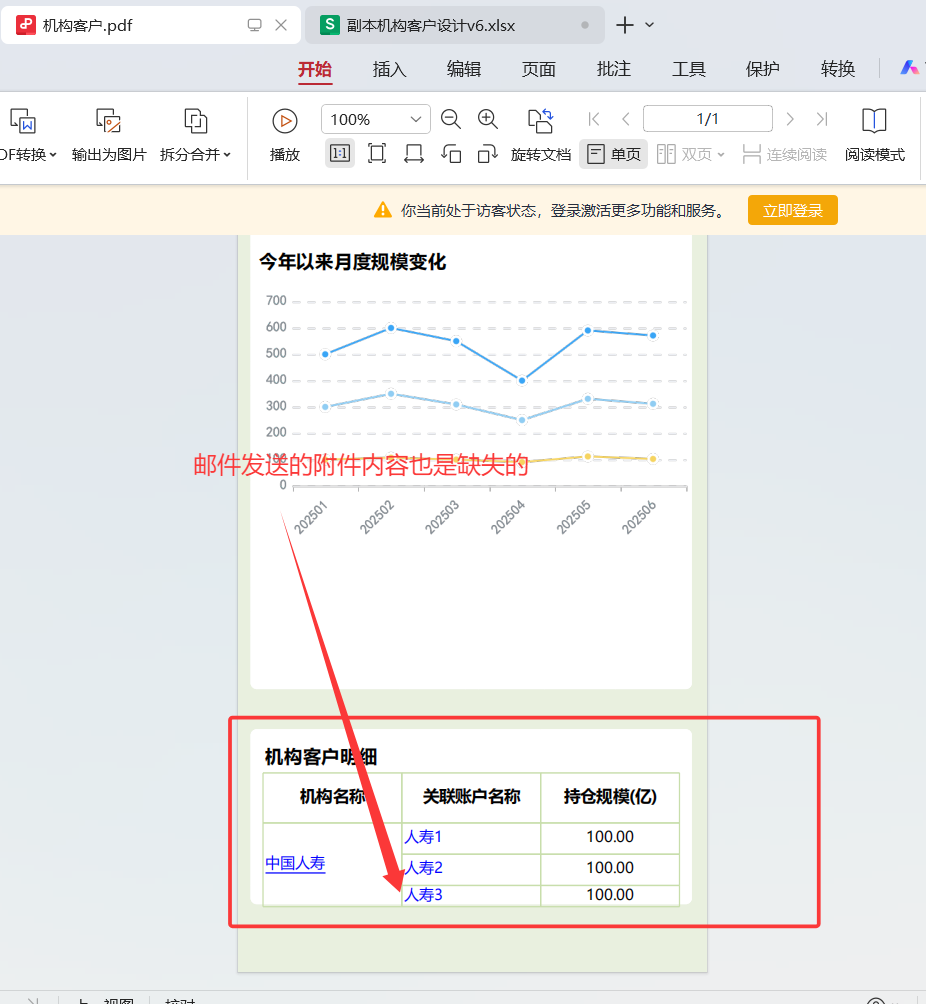Expand the new tab dropdown chevron

coord(649,25)
